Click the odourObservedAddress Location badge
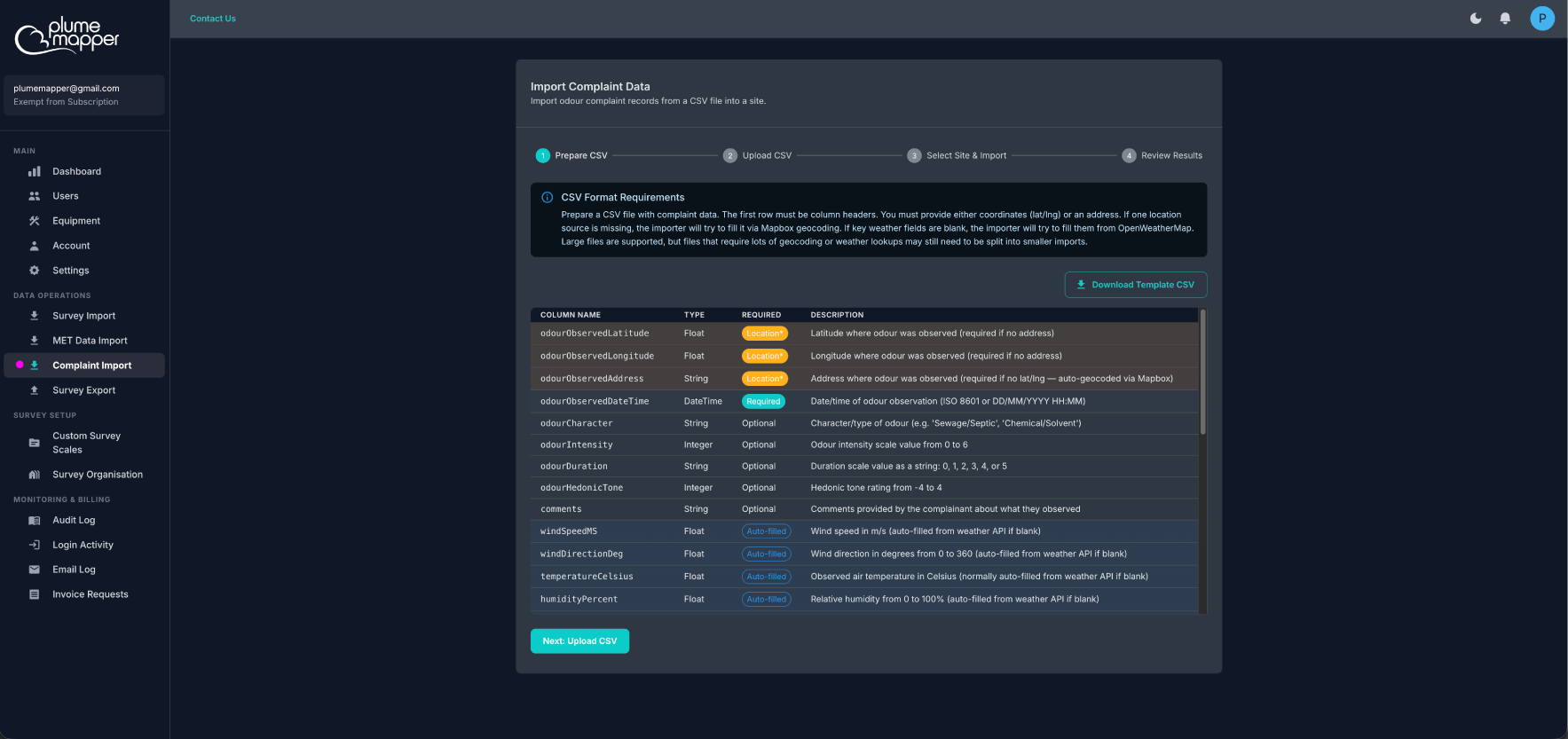Image resolution: width=1568 pixels, height=739 pixels. (x=765, y=379)
